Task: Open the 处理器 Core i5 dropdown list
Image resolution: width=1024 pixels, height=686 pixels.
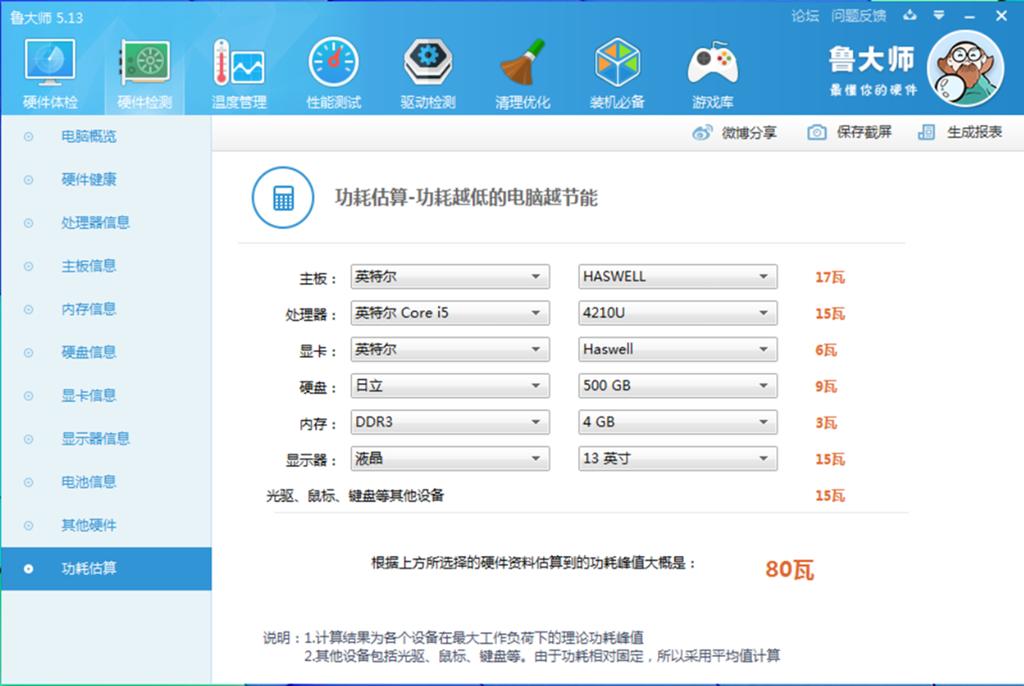Action: [x=449, y=313]
